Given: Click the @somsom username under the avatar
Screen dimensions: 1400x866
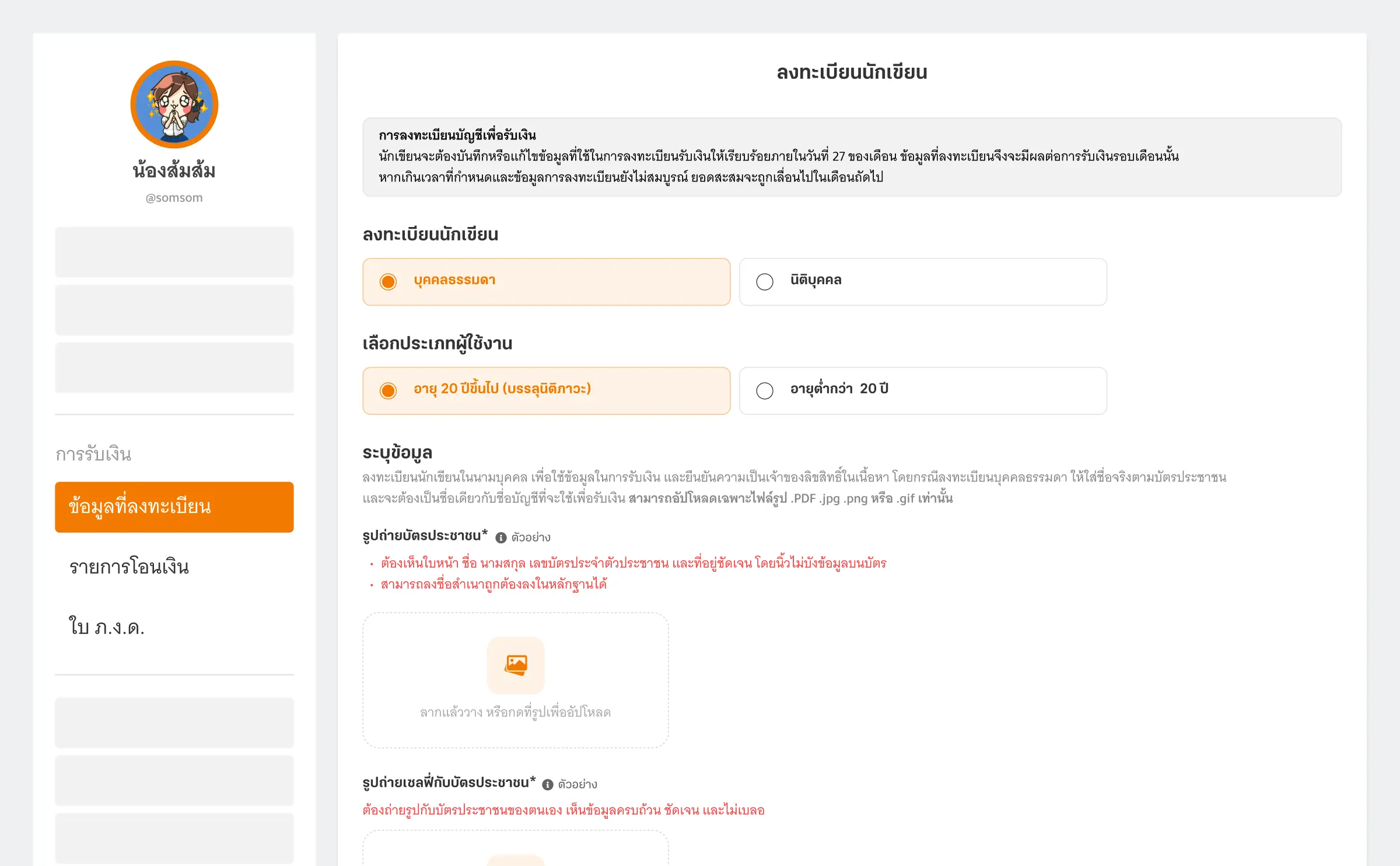Looking at the screenshot, I should [x=173, y=197].
